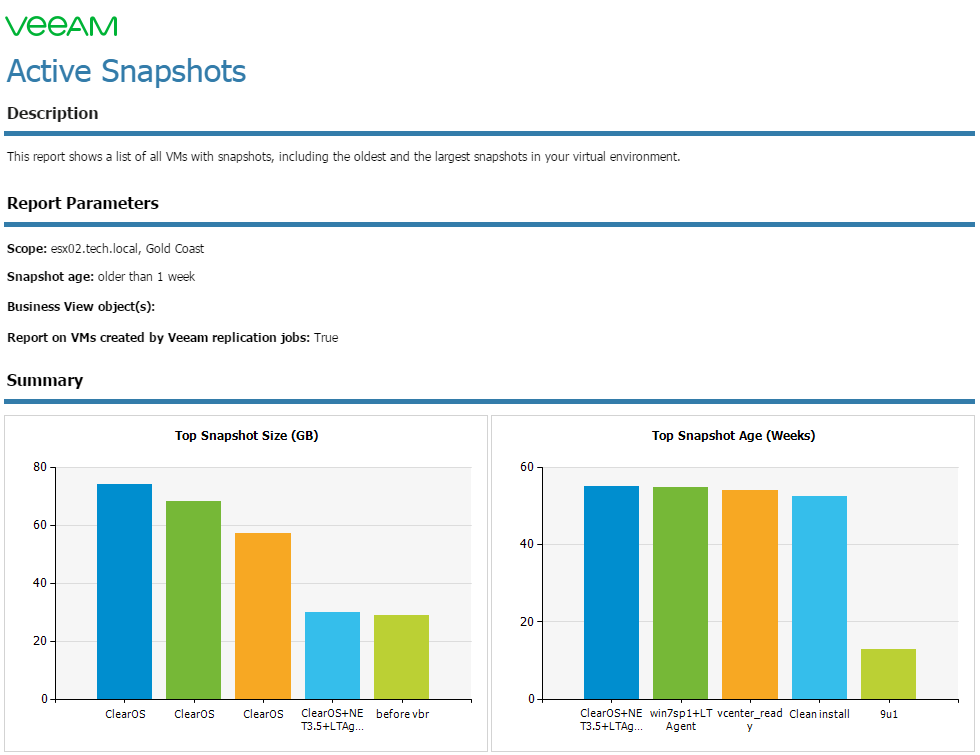
Task: Click the vcenter_ready axis label
Action: pos(749,719)
